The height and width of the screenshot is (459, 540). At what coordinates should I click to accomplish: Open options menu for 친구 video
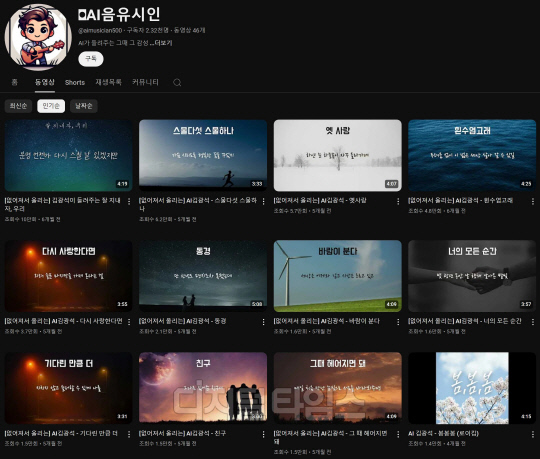pos(263,434)
